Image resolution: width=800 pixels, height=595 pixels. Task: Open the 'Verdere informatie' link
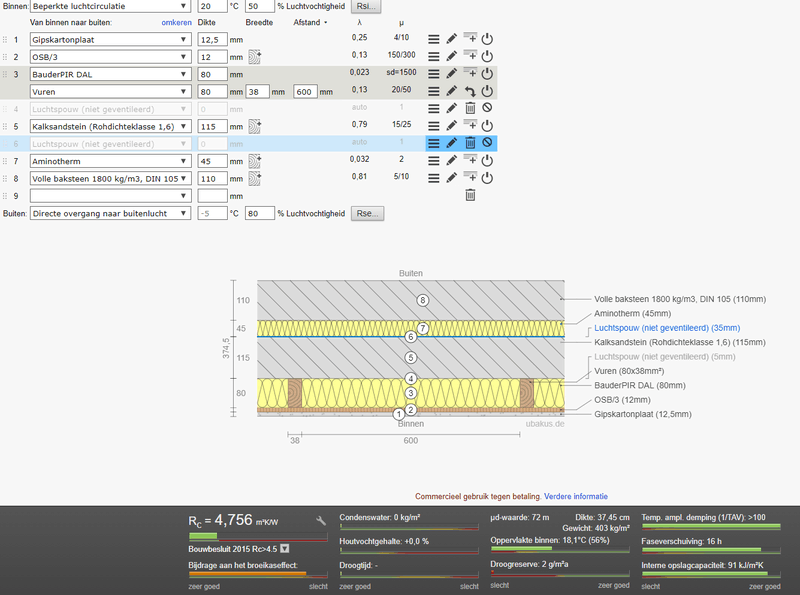click(x=576, y=496)
